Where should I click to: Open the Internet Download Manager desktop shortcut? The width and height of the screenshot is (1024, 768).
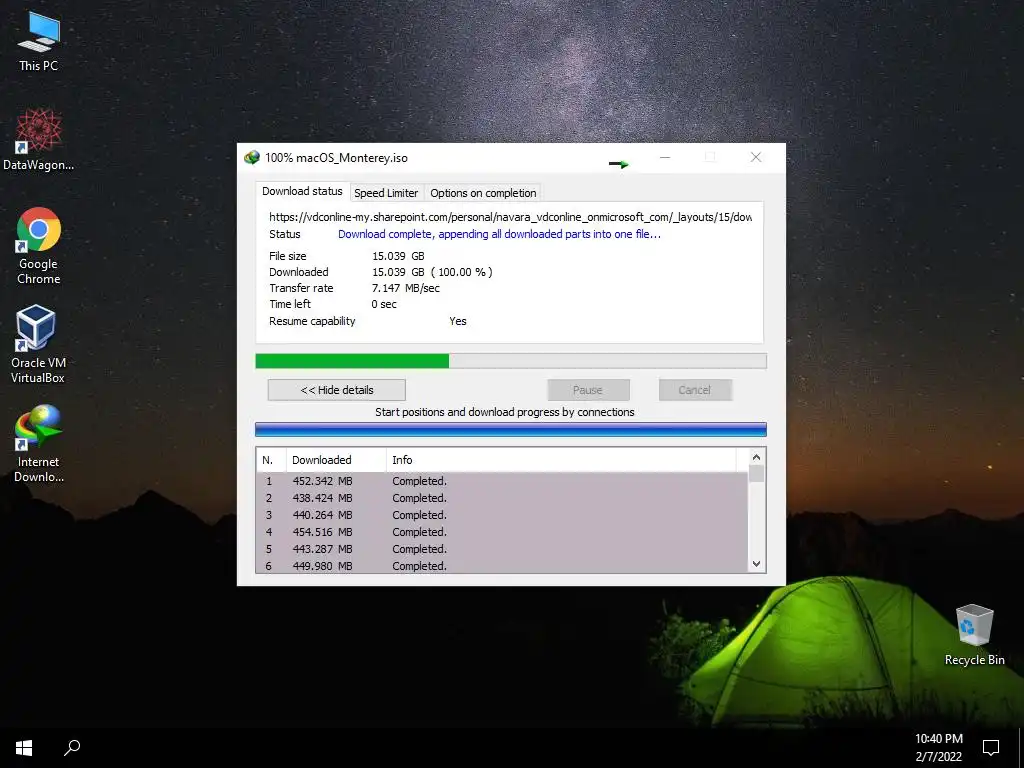[x=39, y=443]
